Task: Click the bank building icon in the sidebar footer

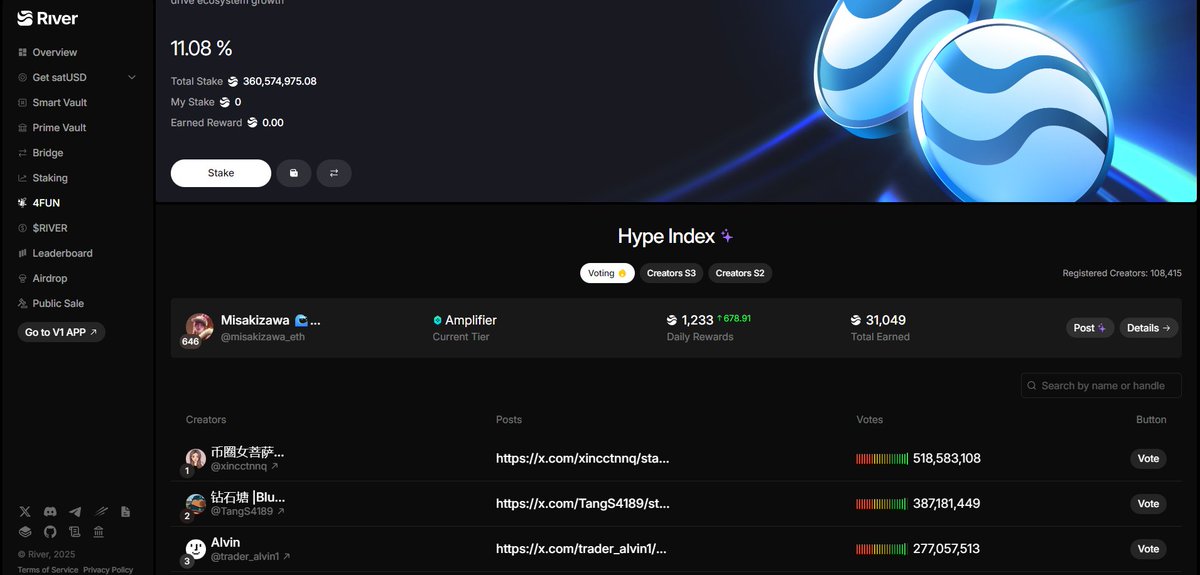Action: [x=100, y=531]
